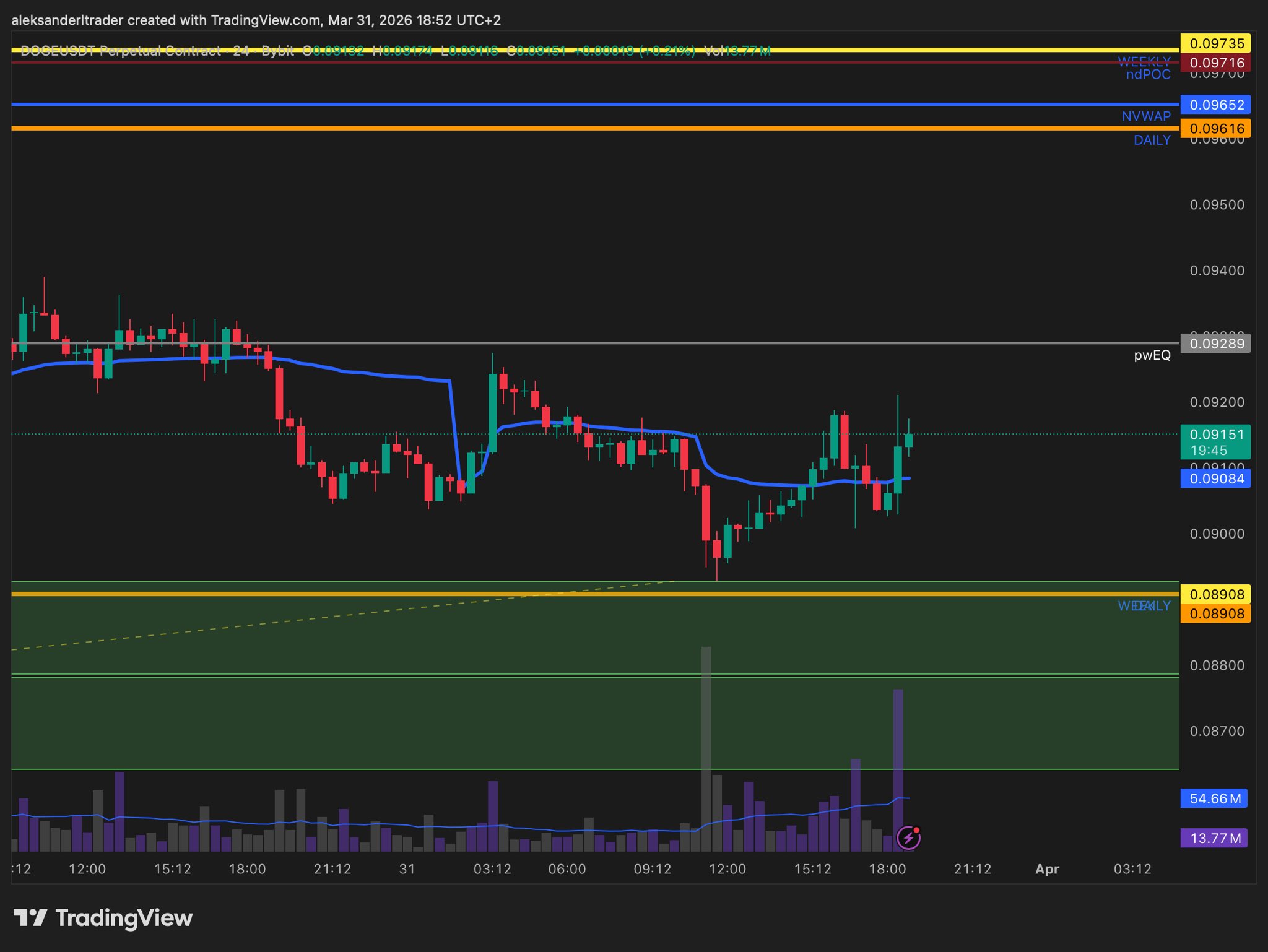Viewport: 1268px width, 952px height.
Task: Click the TradingView logo at bottom left
Action: tap(103, 918)
